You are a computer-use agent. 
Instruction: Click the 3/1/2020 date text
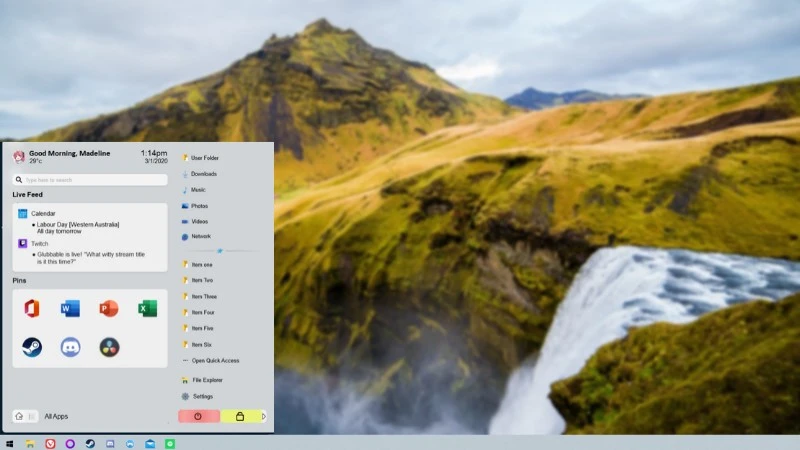(156, 161)
